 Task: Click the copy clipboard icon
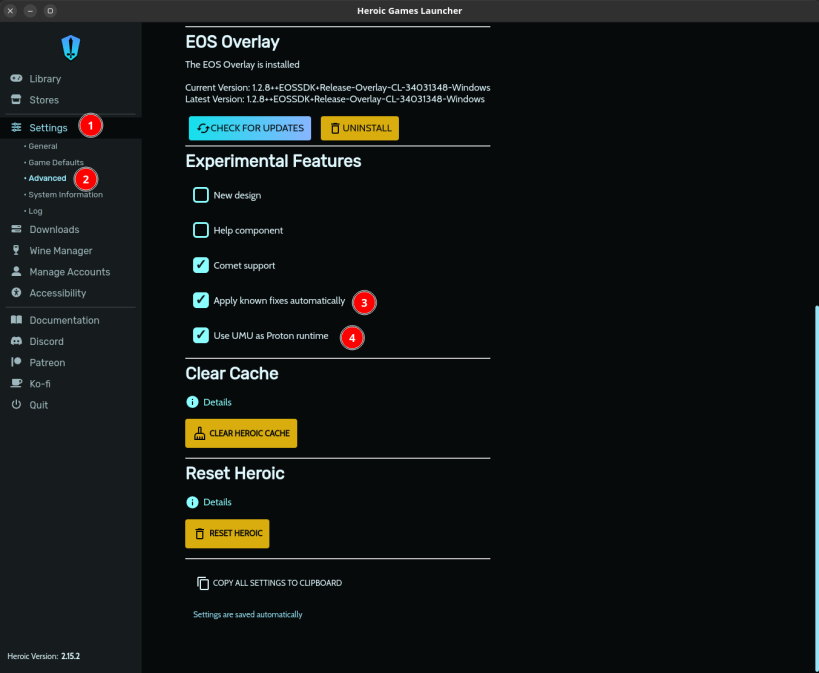click(x=203, y=583)
